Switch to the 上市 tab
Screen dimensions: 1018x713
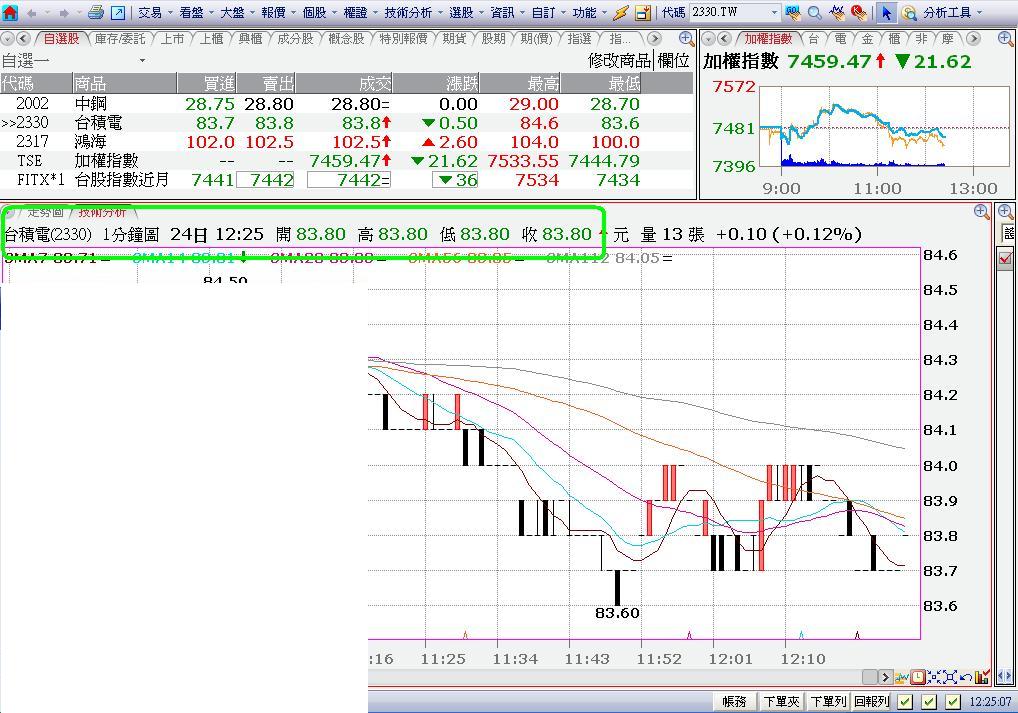coord(173,39)
